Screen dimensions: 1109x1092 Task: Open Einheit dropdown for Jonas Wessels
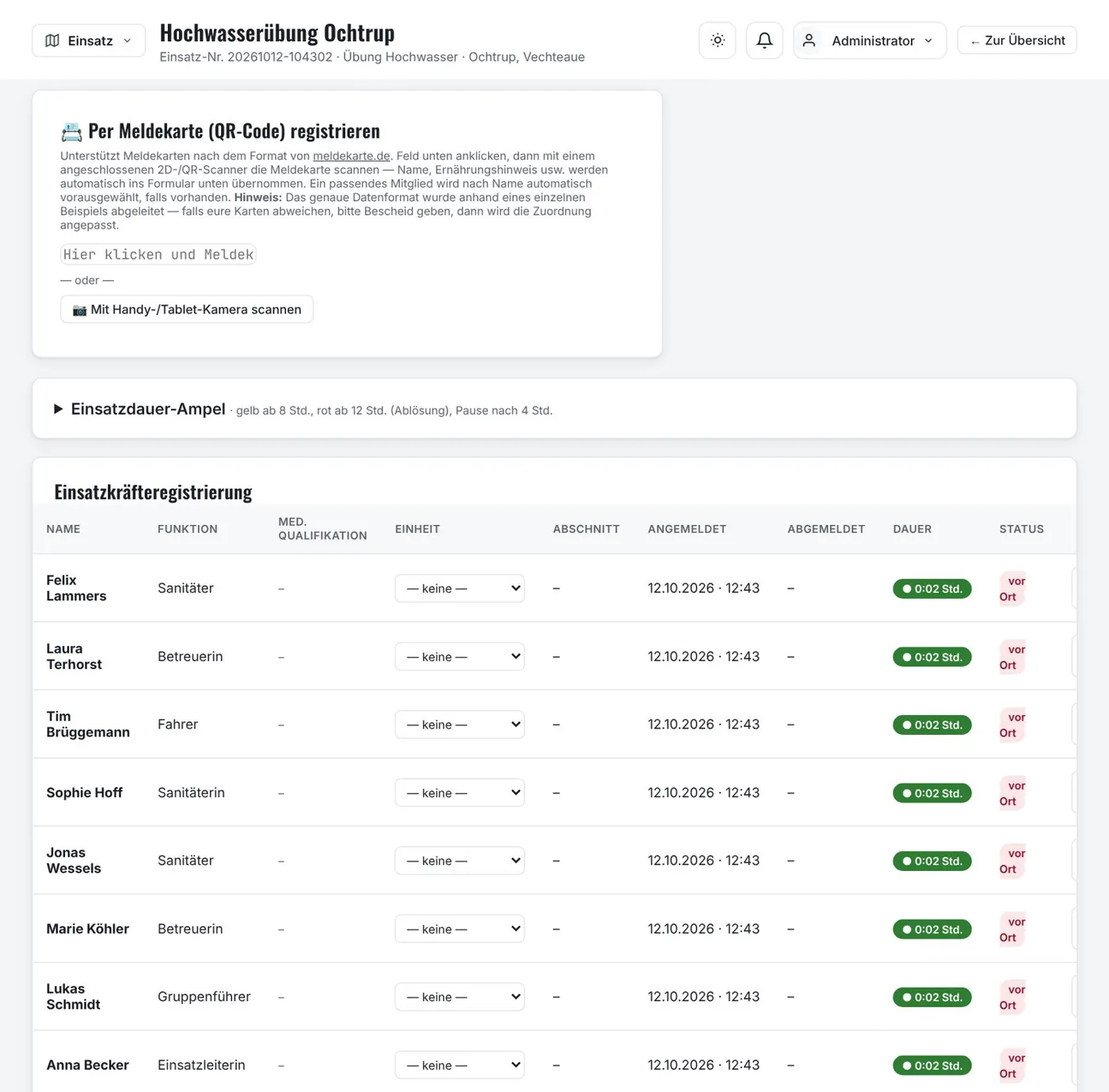tap(459, 861)
